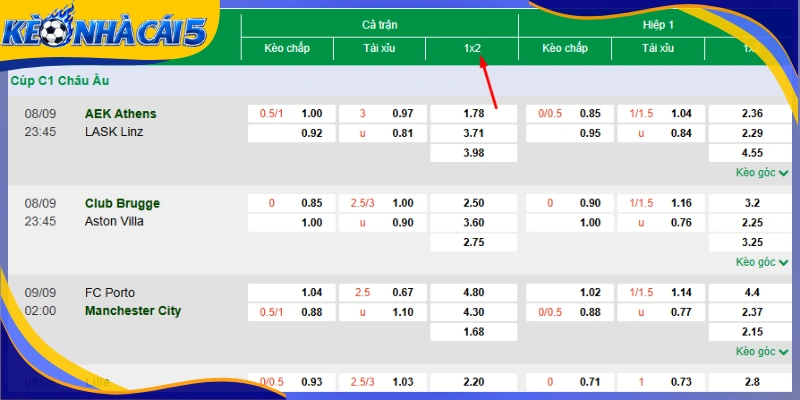Open LASK Linz team link
The height and width of the screenshot is (400, 800).
114,132
